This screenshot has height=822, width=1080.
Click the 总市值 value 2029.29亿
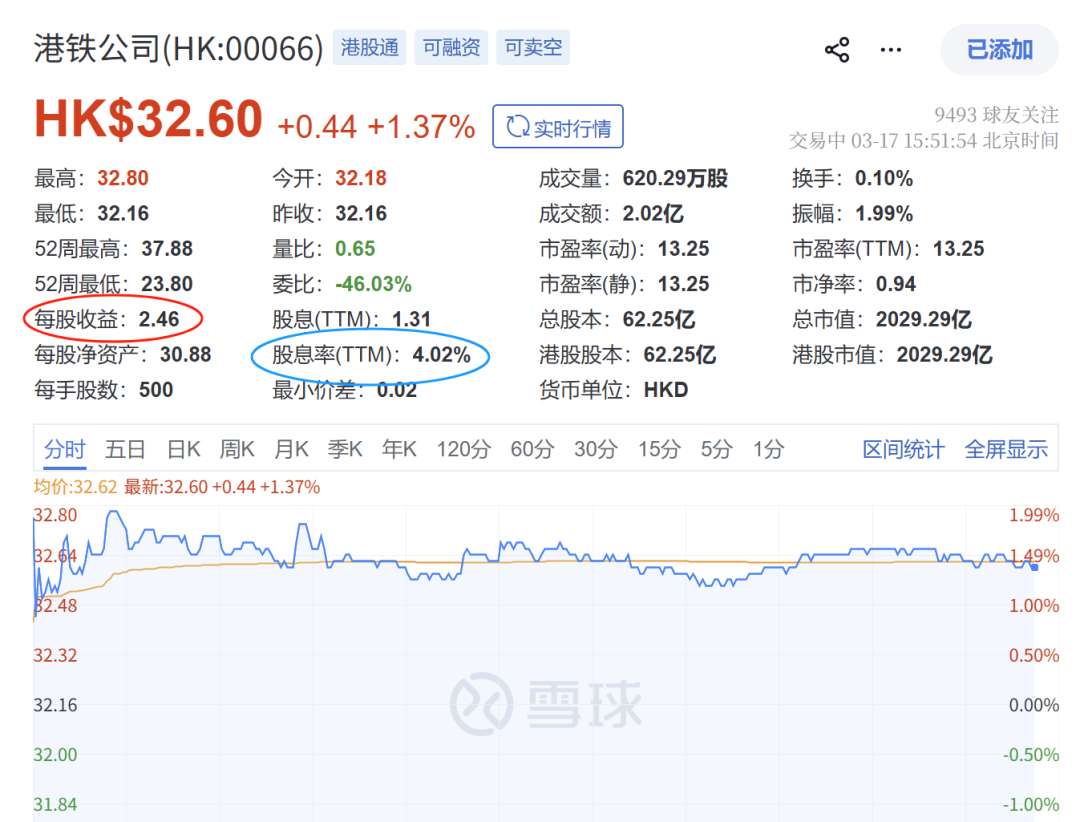pos(924,319)
